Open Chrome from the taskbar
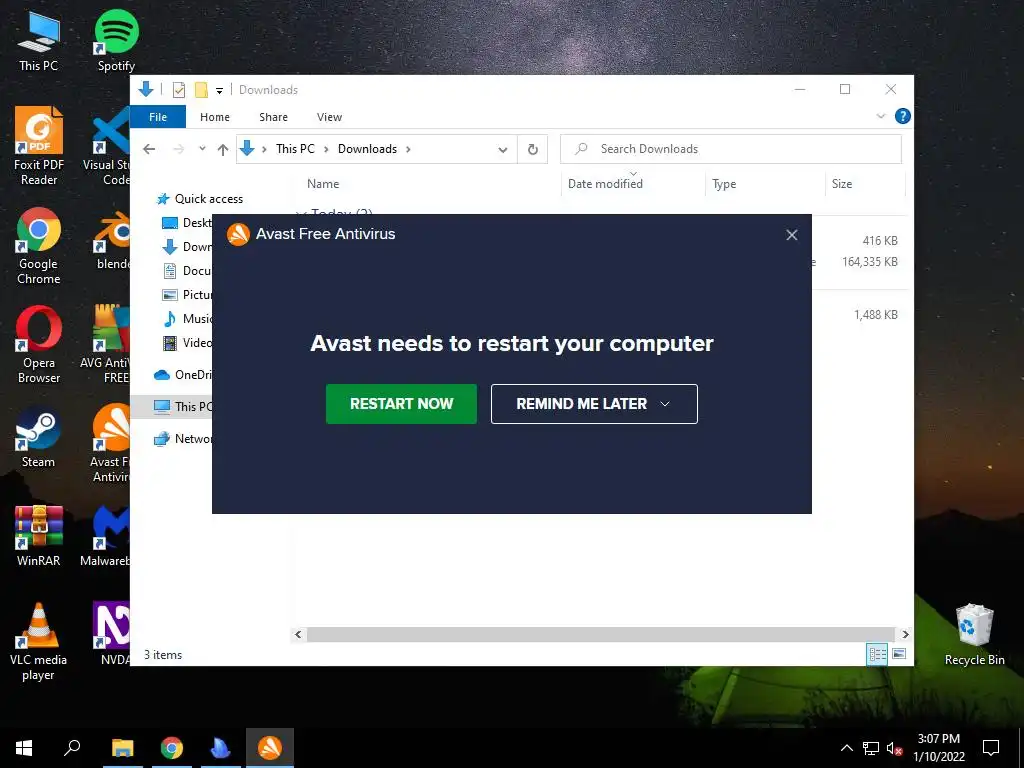1024x768 pixels. coord(172,748)
